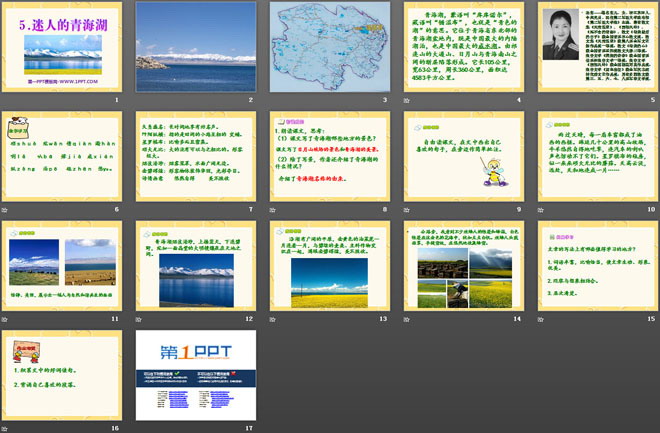
Task: Click the animation star icon under slide 11
Action: point(4,319)
